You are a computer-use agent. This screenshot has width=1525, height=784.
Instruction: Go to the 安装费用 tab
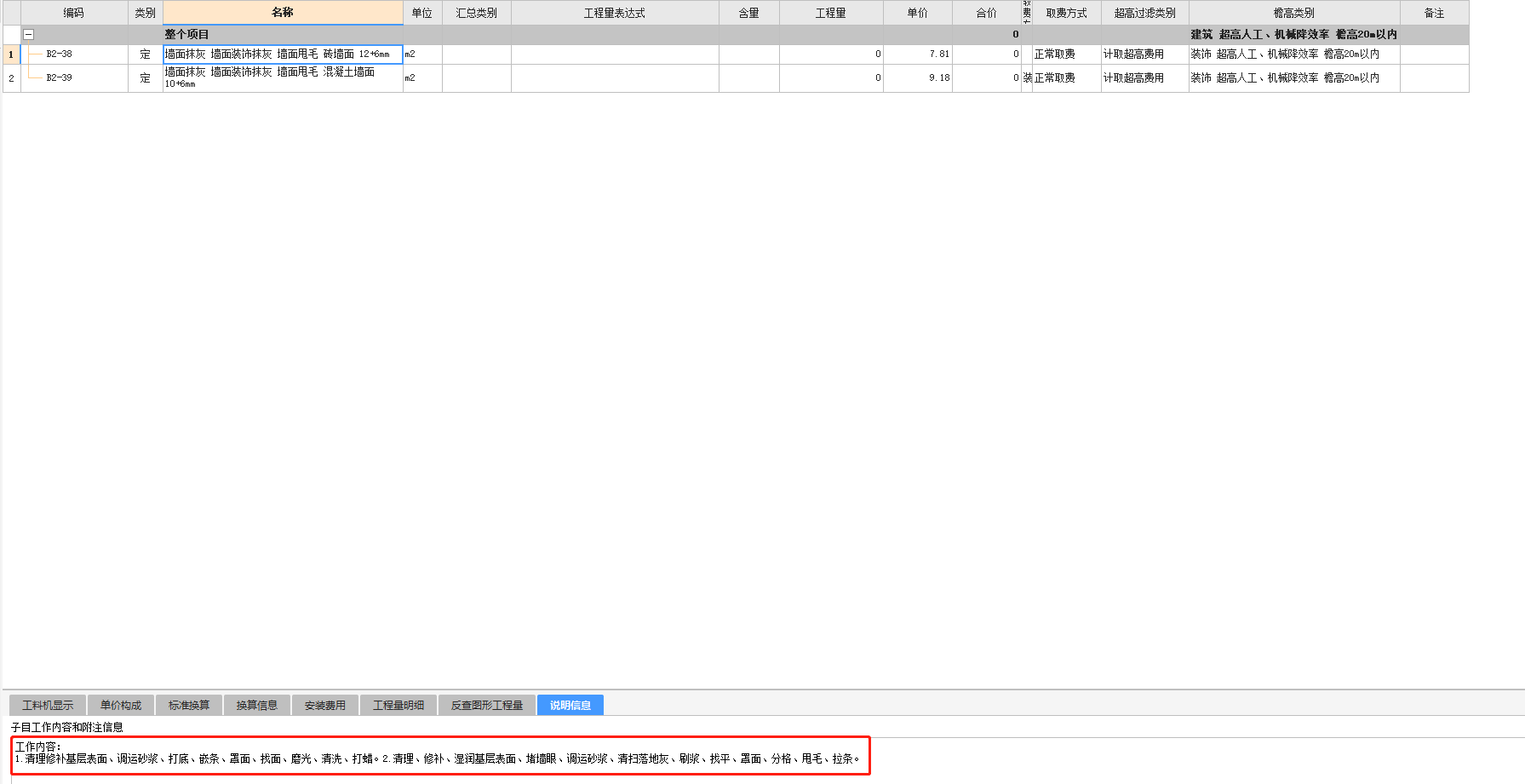[325, 705]
